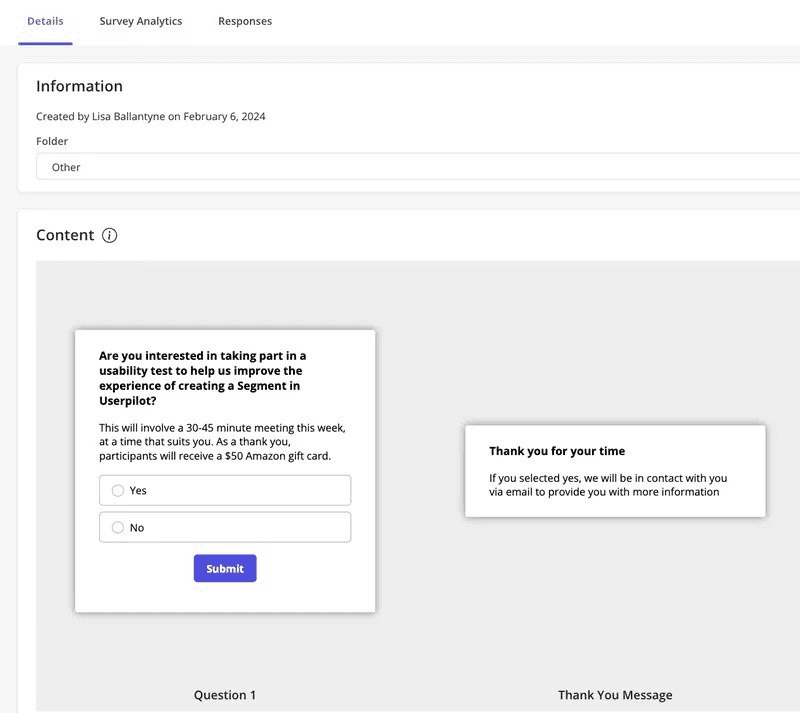This screenshot has width=800, height=713.
Task: Open the Content info tooltip icon
Action: [109, 235]
